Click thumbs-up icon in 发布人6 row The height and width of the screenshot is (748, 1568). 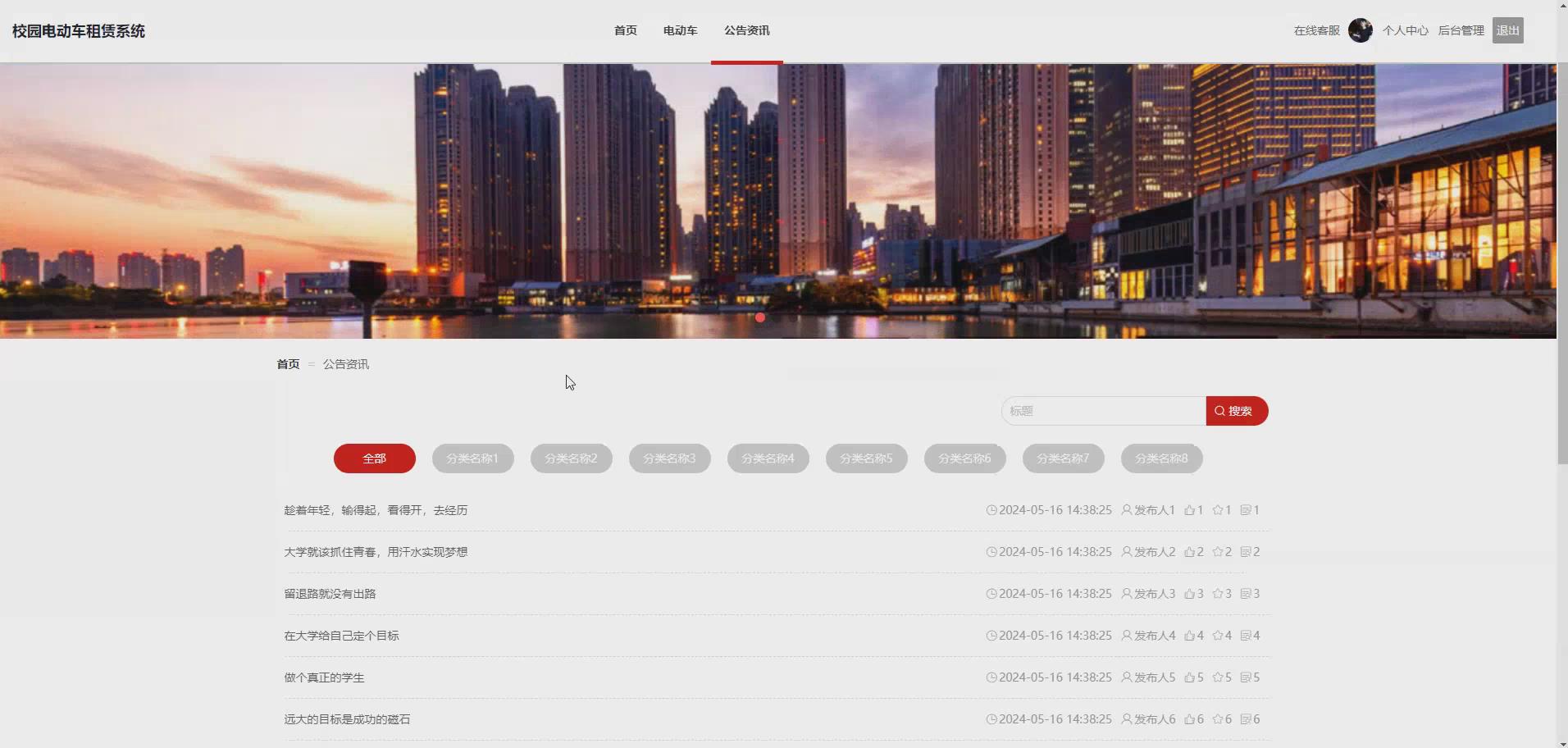[1189, 719]
